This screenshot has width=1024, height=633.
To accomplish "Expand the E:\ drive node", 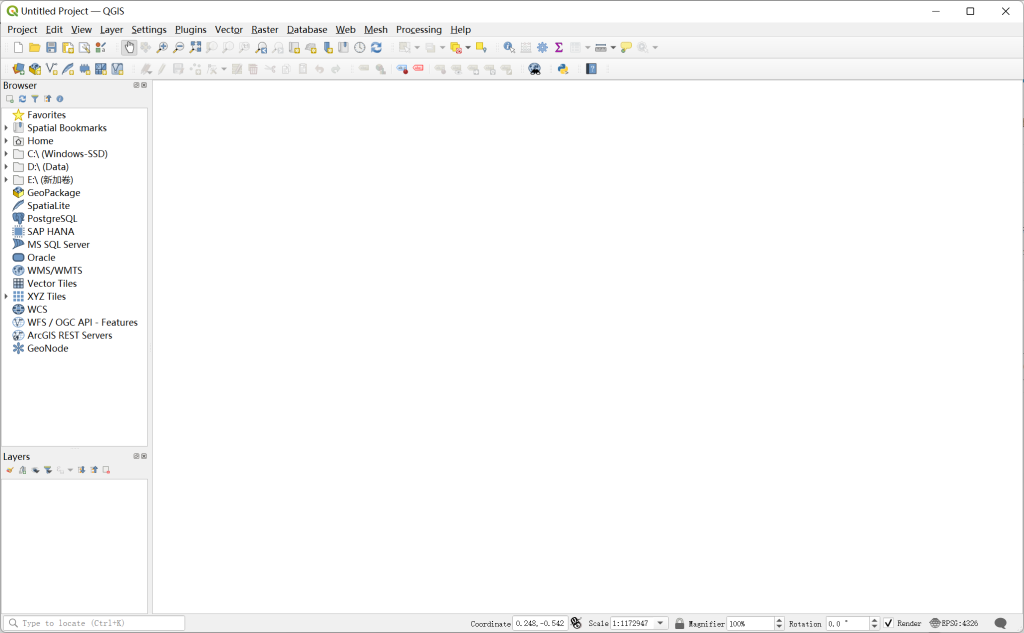I will 7,180.
